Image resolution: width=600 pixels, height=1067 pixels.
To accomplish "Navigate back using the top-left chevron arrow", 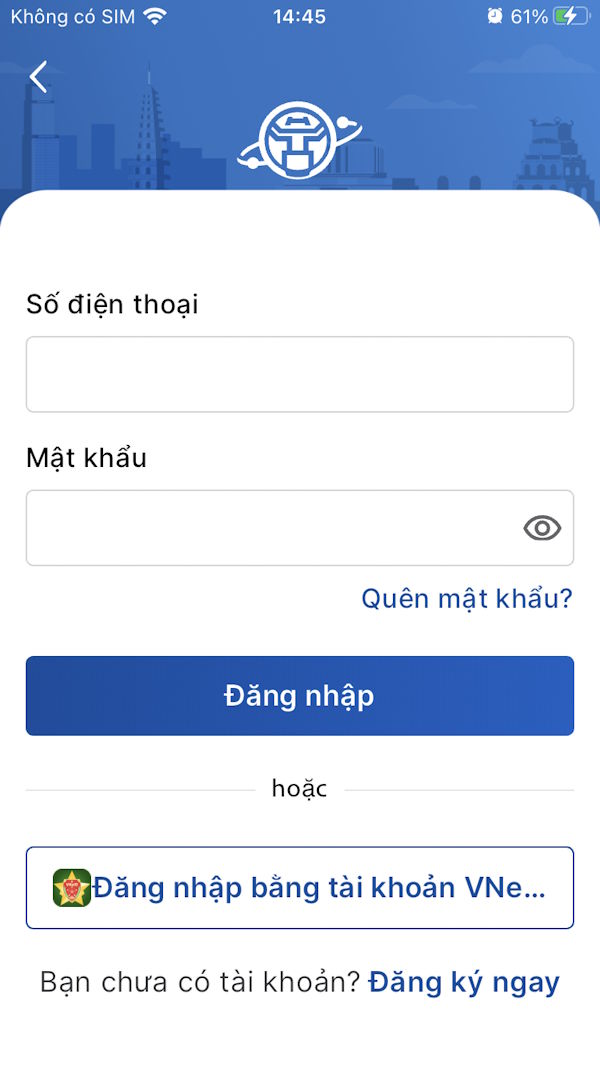I will (38, 76).
